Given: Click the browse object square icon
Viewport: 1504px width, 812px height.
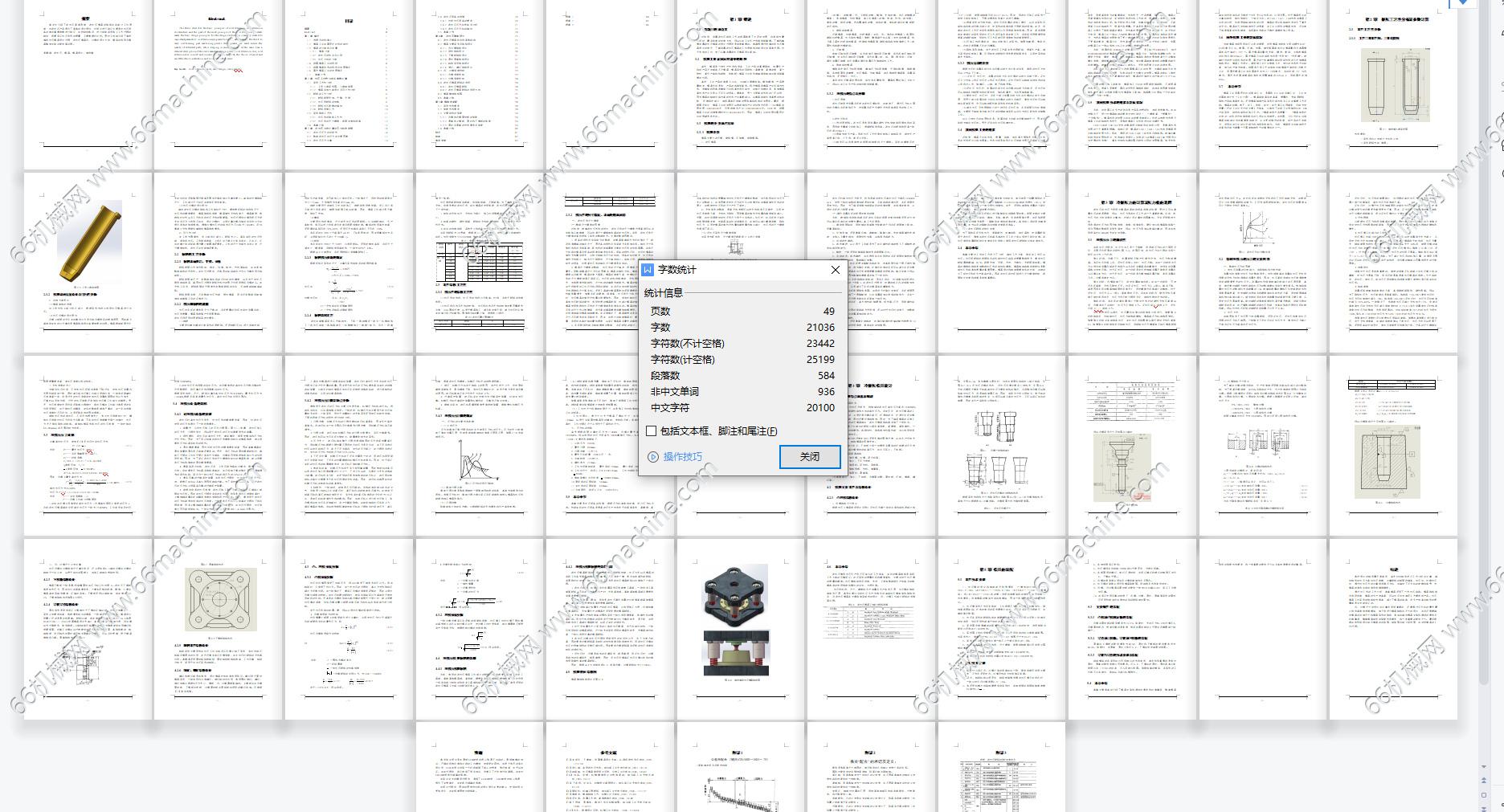Looking at the screenshot, I should (1483, 794).
